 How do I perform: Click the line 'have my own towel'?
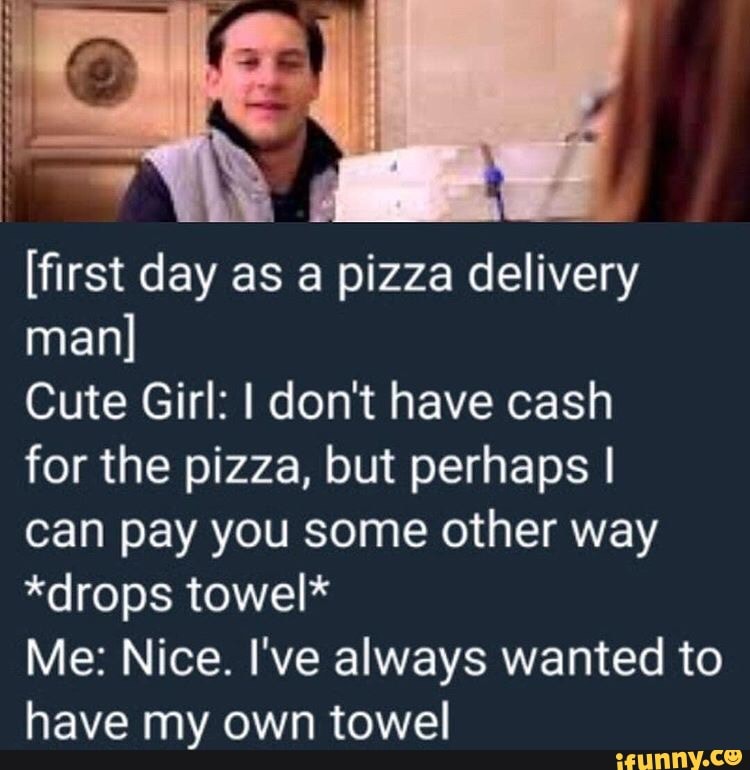point(237,723)
